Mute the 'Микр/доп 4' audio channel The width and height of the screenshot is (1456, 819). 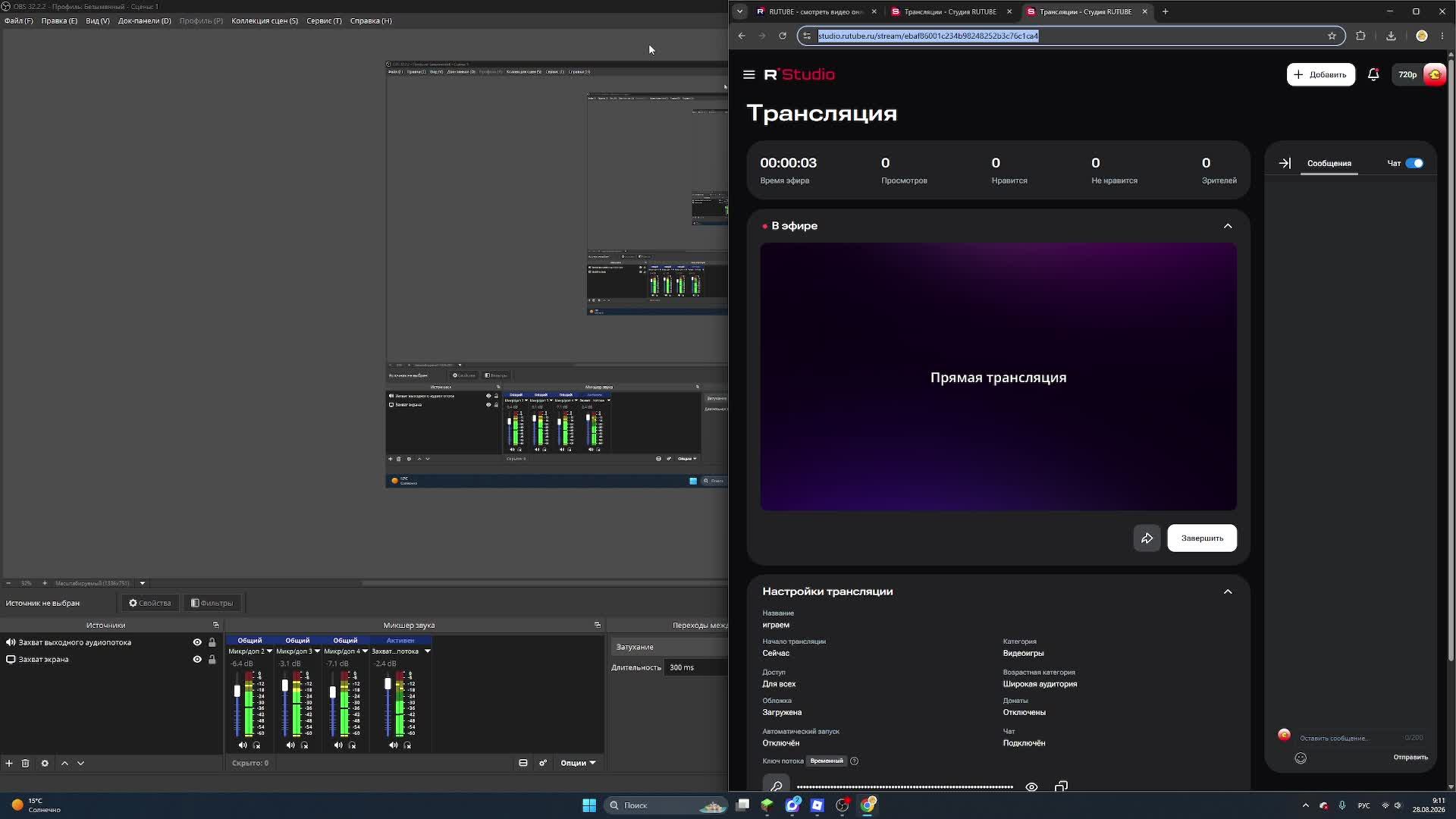pyautogui.click(x=338, y=745)
